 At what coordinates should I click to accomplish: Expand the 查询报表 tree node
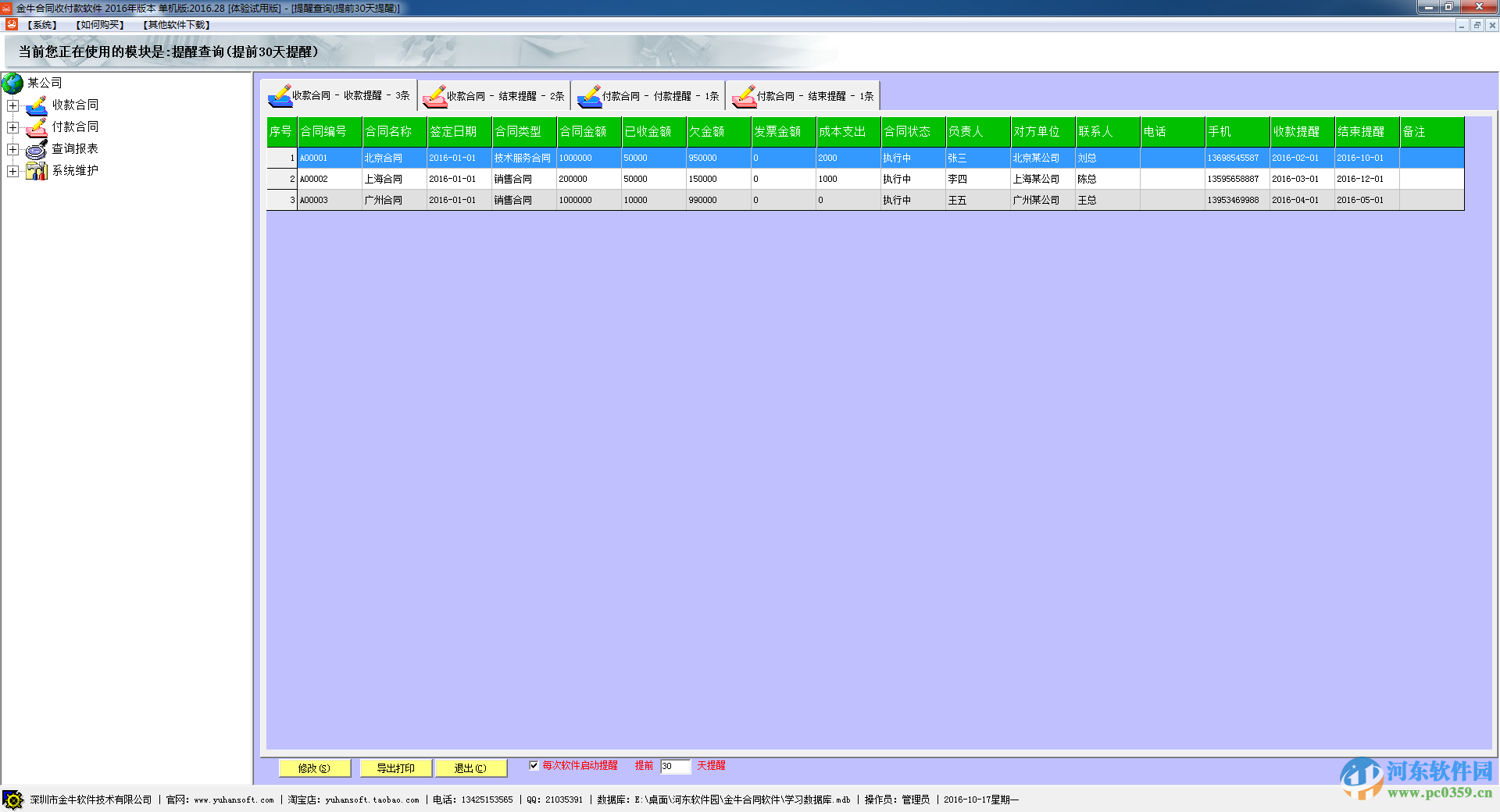coord(13,149)
